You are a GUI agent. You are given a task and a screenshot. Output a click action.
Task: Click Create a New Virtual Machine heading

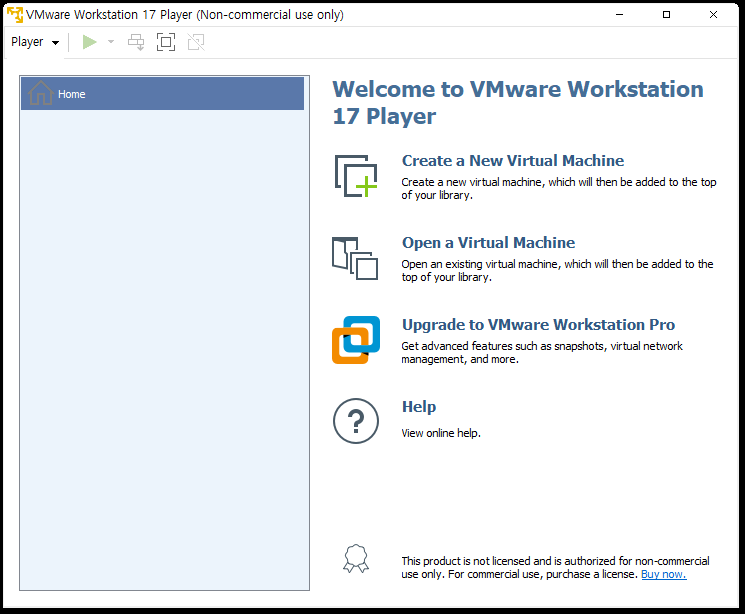513,161
